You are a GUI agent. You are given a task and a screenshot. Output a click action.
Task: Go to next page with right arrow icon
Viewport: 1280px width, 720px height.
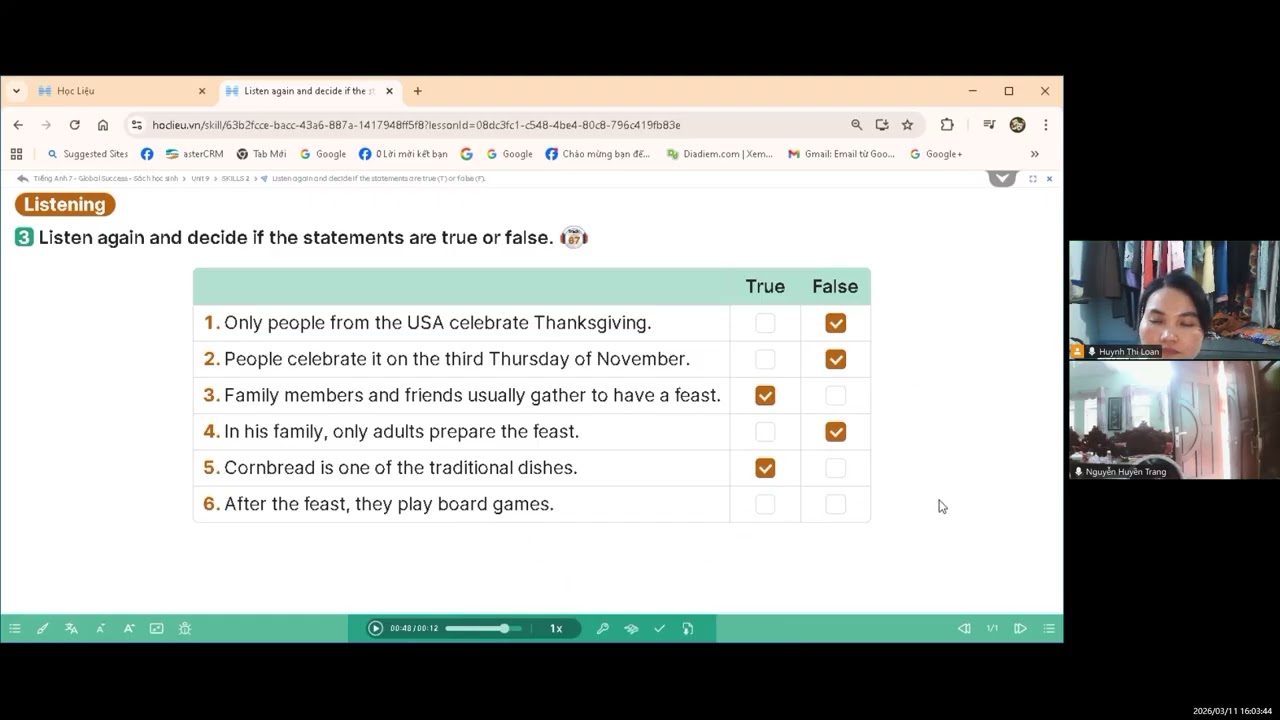click(1020, 629)
